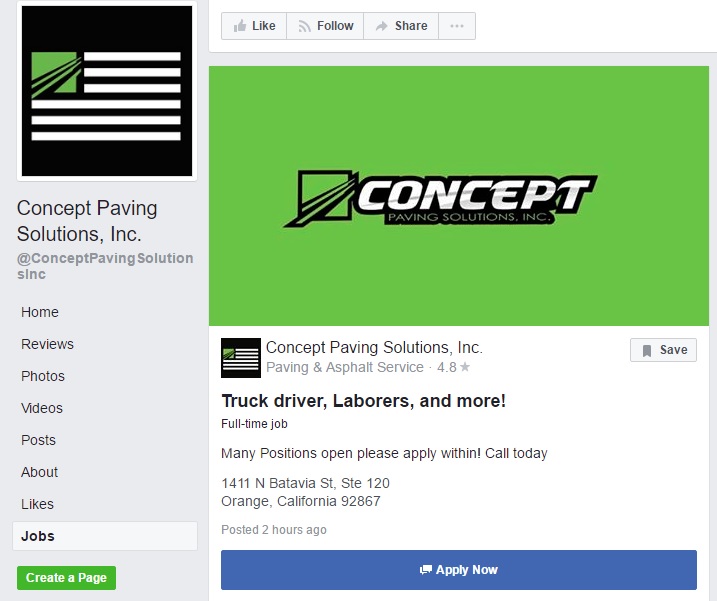Open the Likes section

point(37,504)
